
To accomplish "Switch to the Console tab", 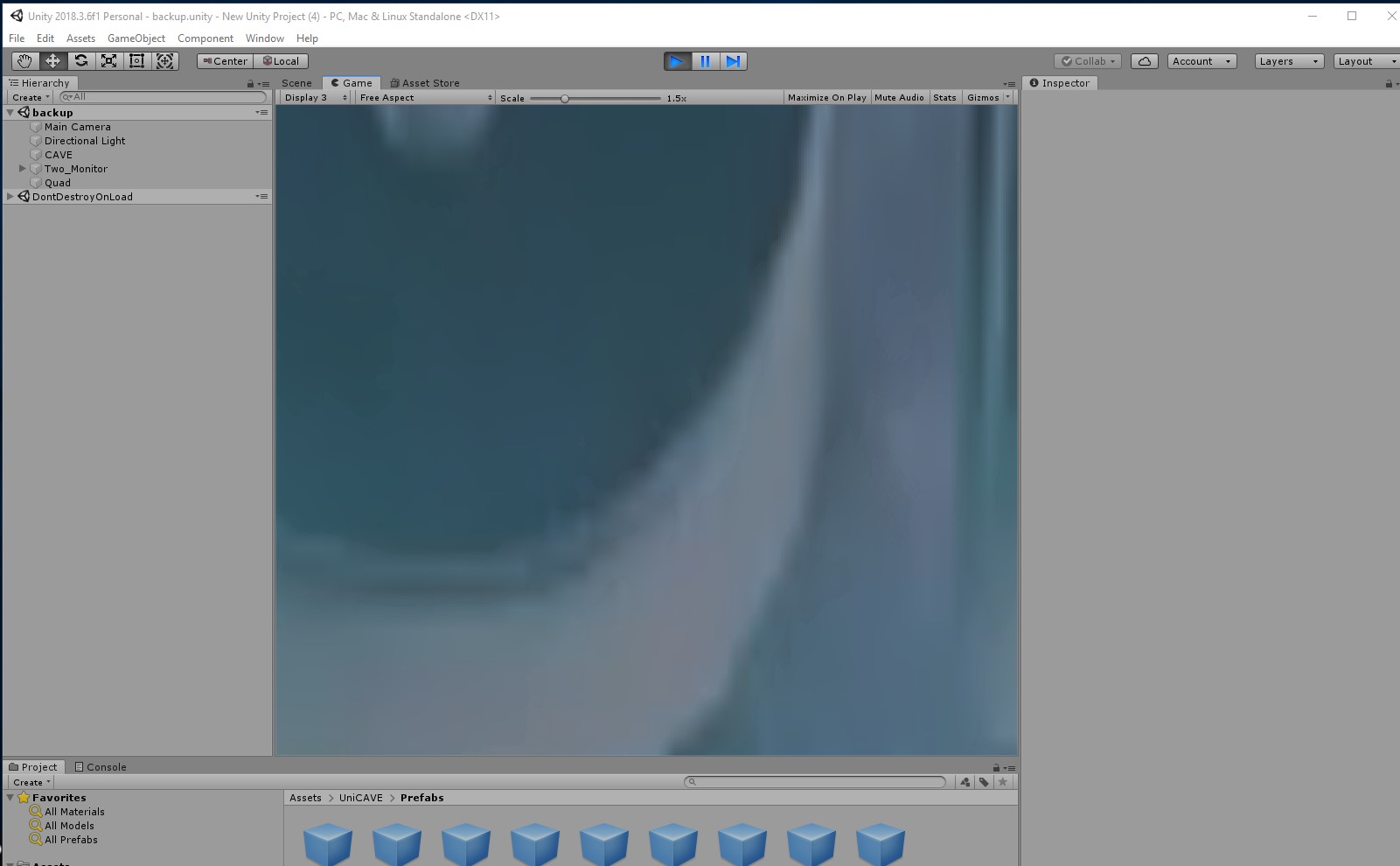I will point(101,767).
